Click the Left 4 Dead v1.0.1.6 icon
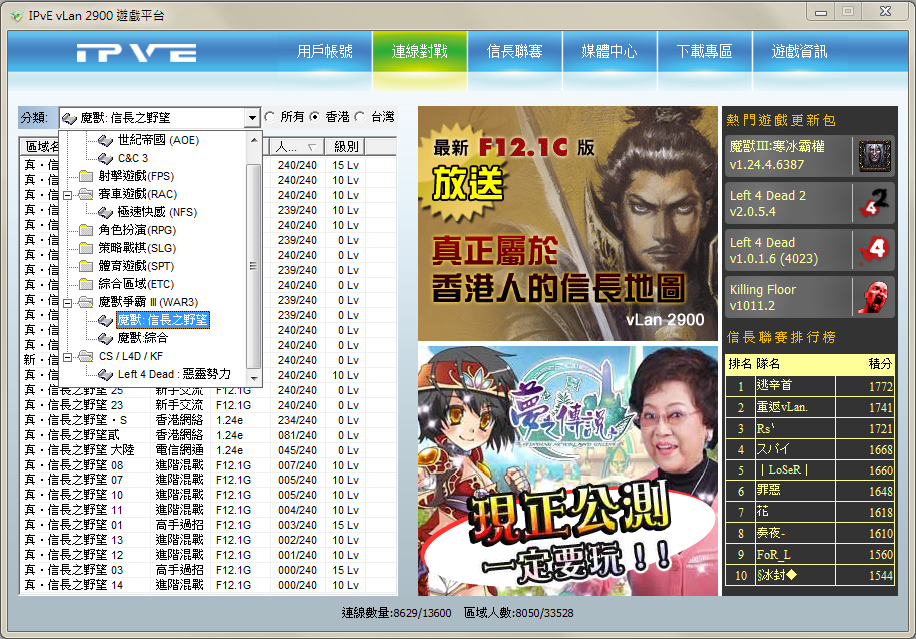The width and height of the screenshot is (916, 639). click(x=875, y=250)
